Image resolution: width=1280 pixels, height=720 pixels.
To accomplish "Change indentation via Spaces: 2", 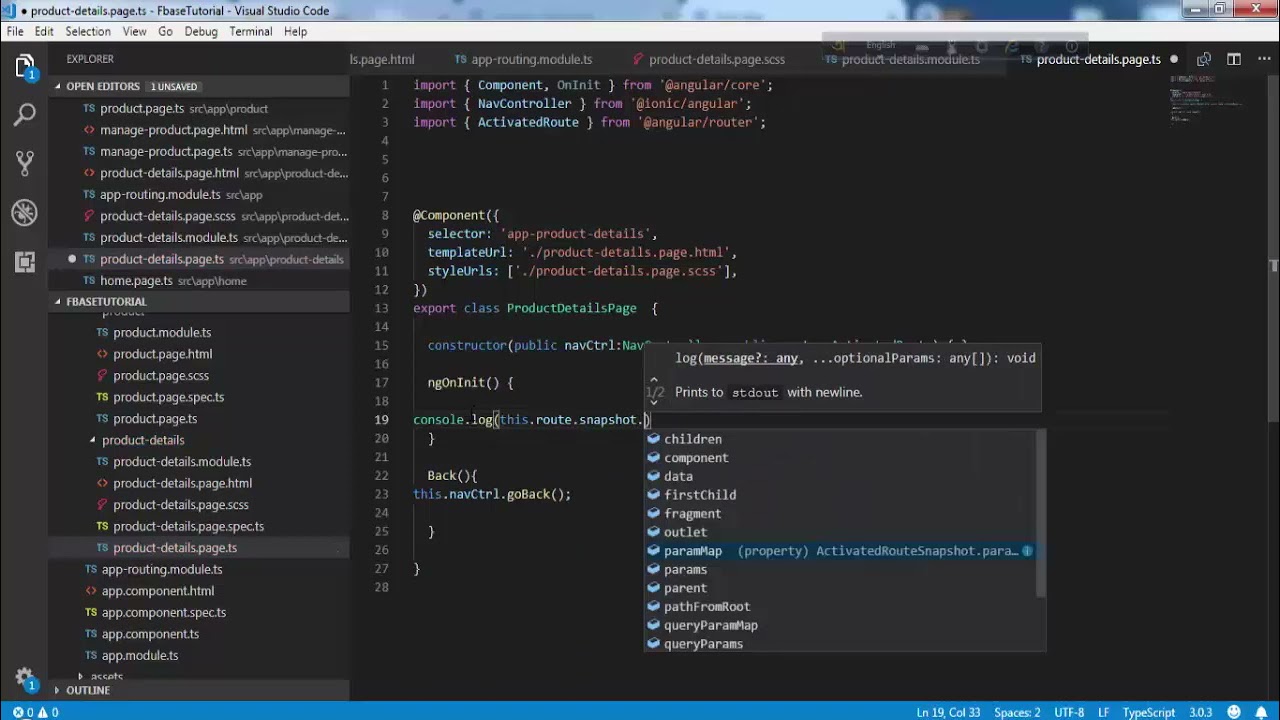I will coord(1017,713).
